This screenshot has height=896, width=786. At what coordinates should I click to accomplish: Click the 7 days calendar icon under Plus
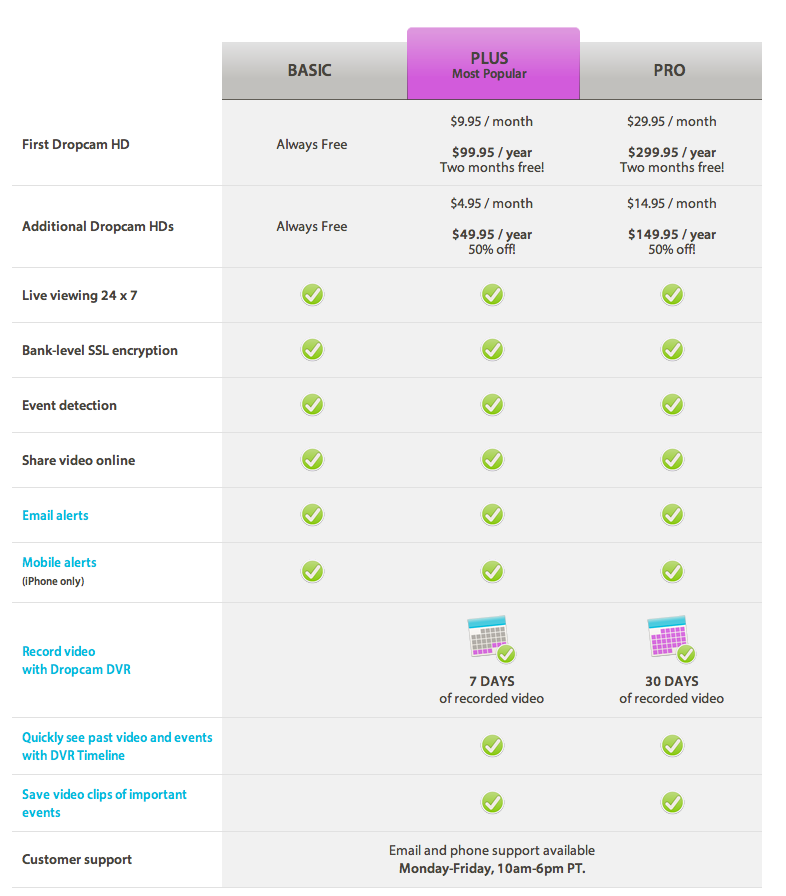pos(490,638)
